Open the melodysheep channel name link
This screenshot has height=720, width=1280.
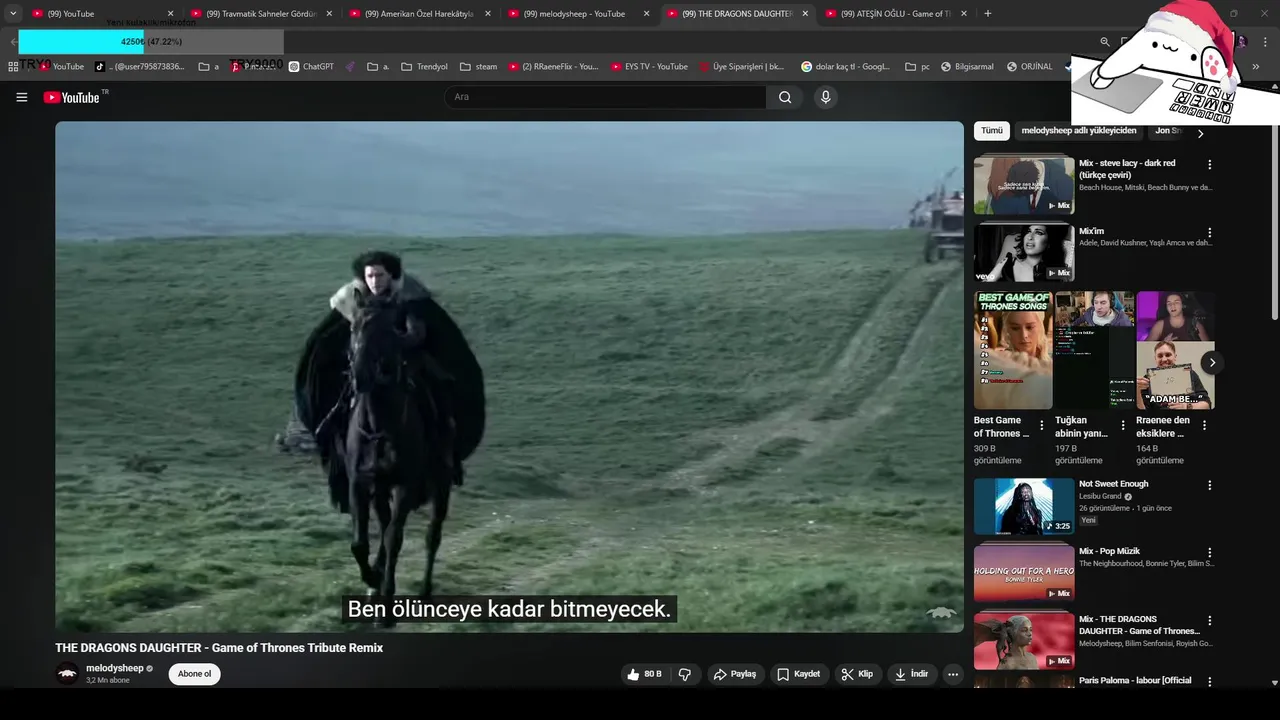pyautogui.click(x=114, y=668)
